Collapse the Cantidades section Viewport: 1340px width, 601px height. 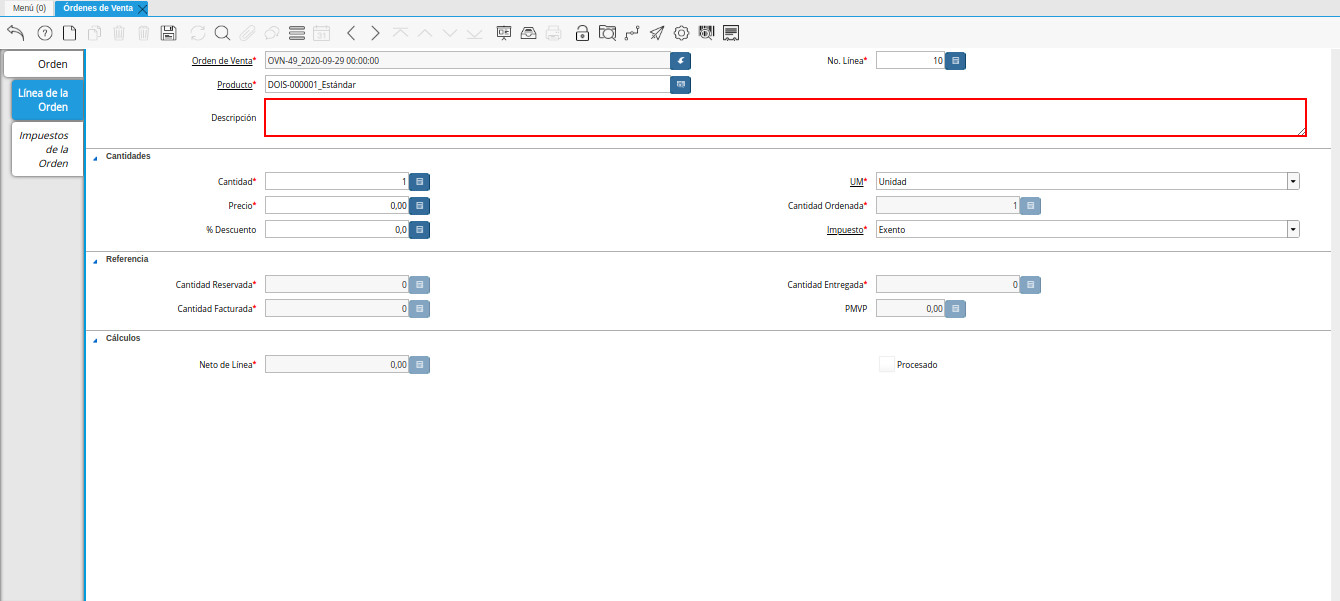coord(95,157)
